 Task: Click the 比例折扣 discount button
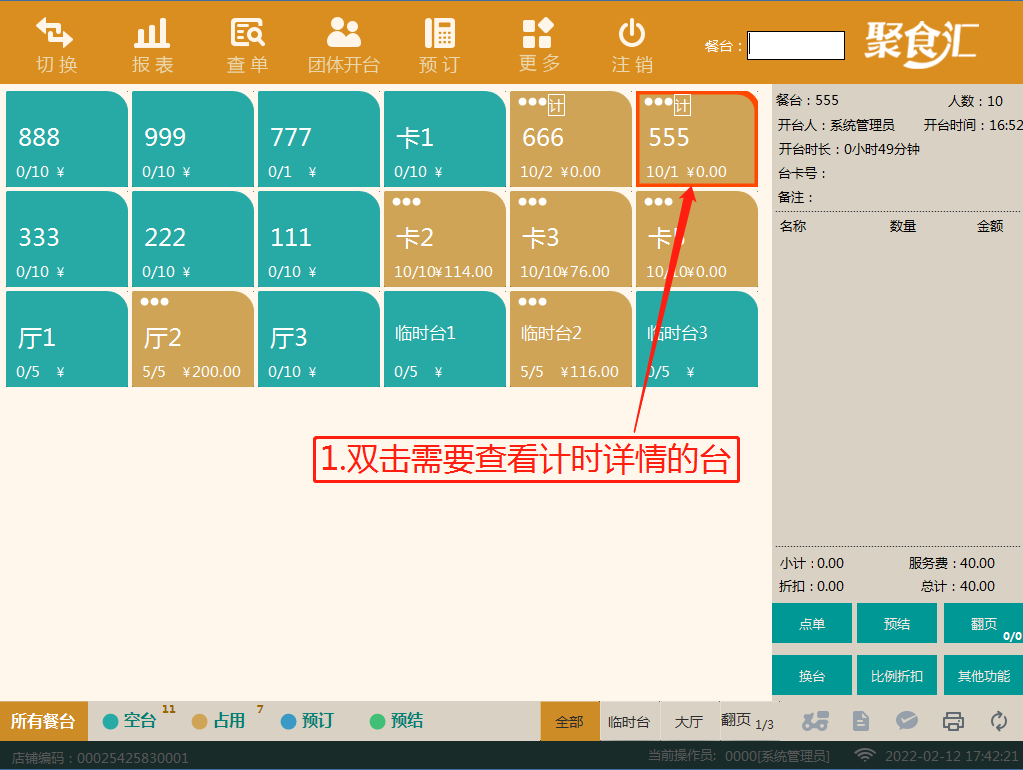[x=896, y=675]
